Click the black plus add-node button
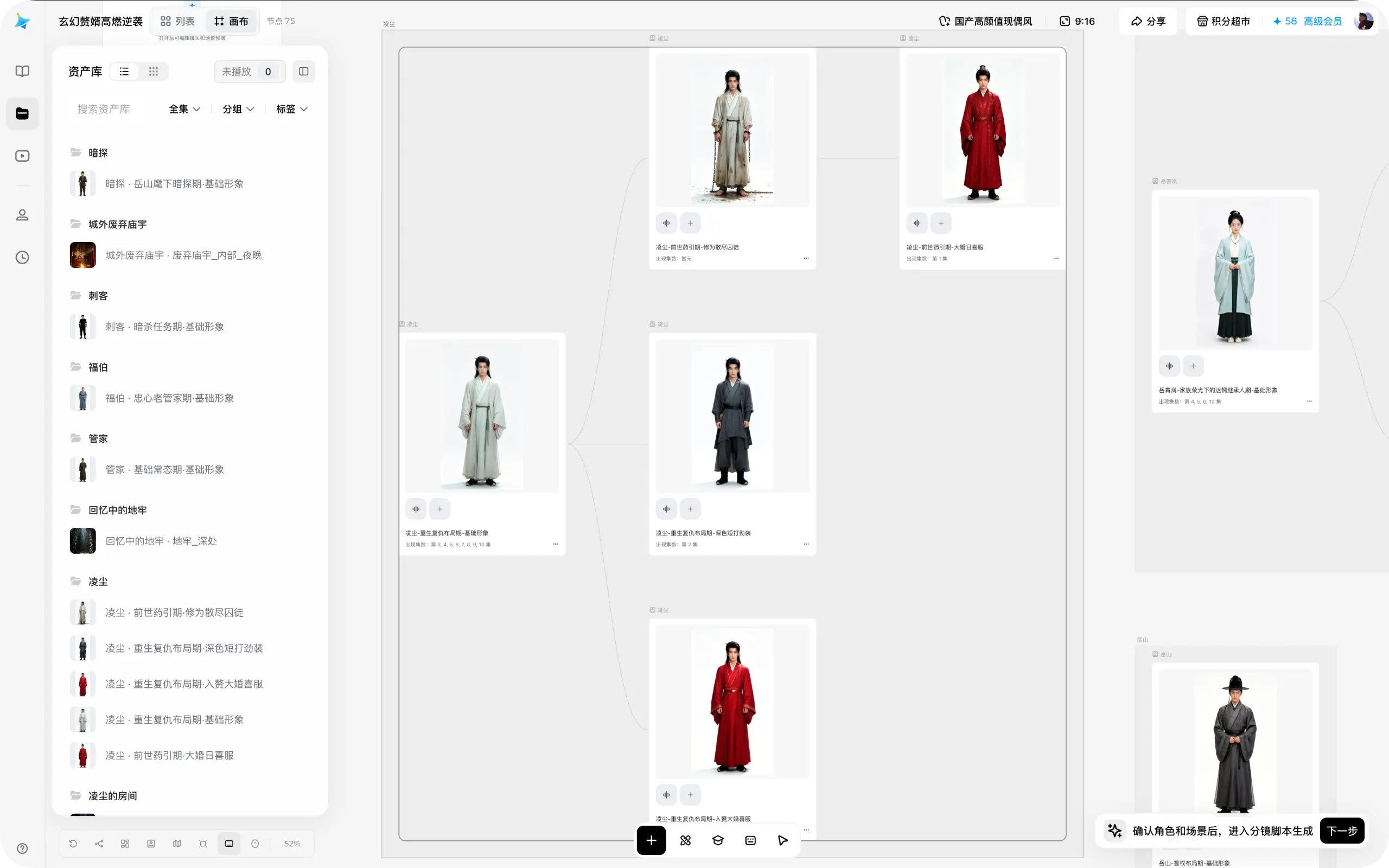 pos(651,840)
